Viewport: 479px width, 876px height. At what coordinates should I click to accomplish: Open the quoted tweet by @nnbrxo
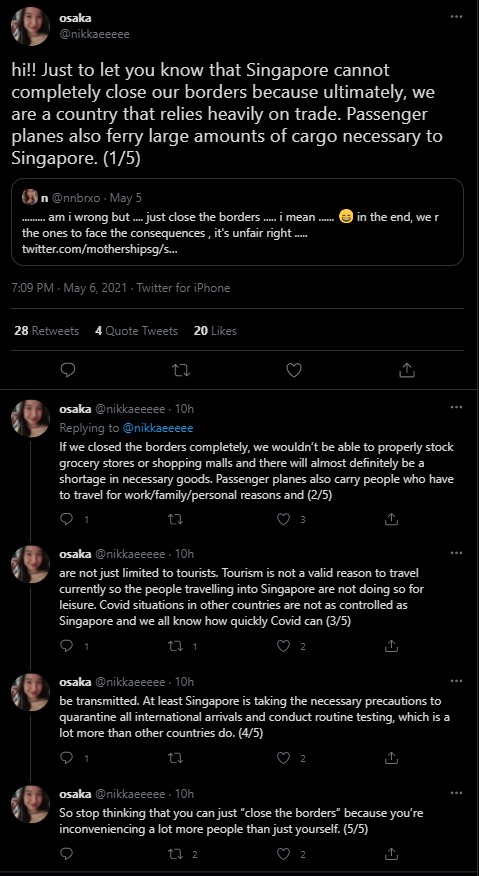tap(238, 222)
